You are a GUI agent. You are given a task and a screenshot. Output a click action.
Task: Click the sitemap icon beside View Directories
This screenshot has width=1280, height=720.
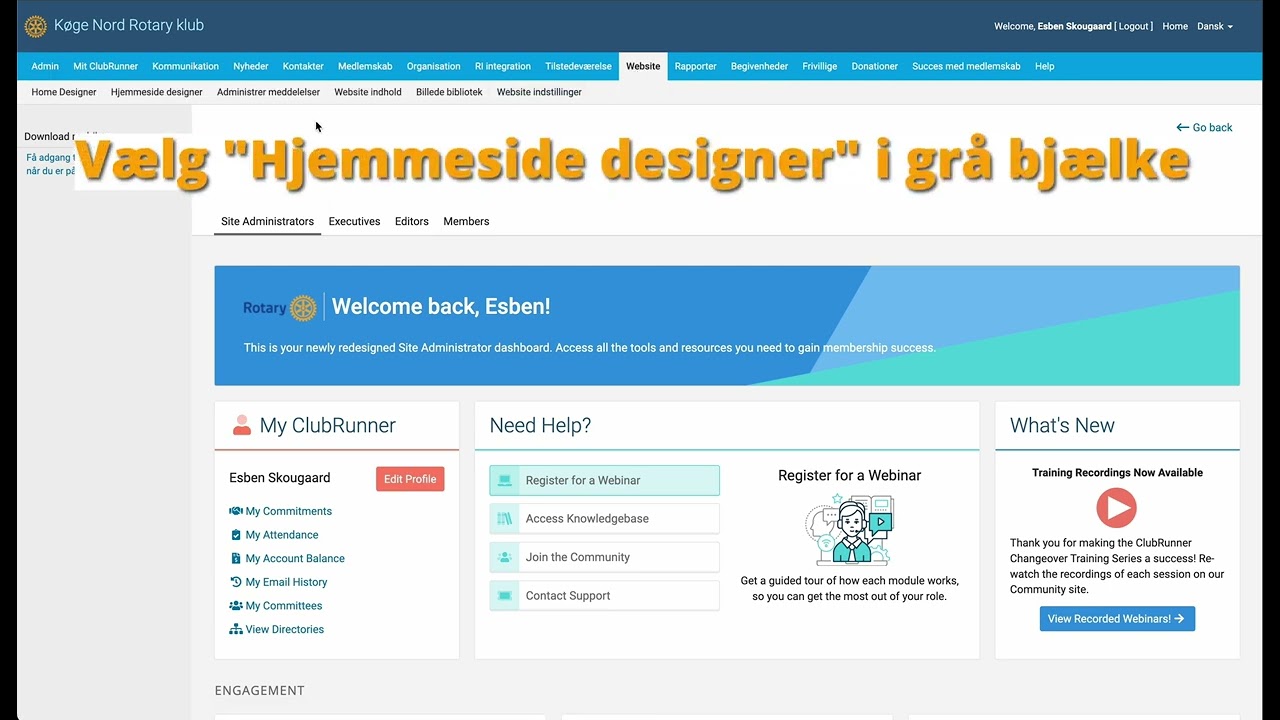point(236,629)
